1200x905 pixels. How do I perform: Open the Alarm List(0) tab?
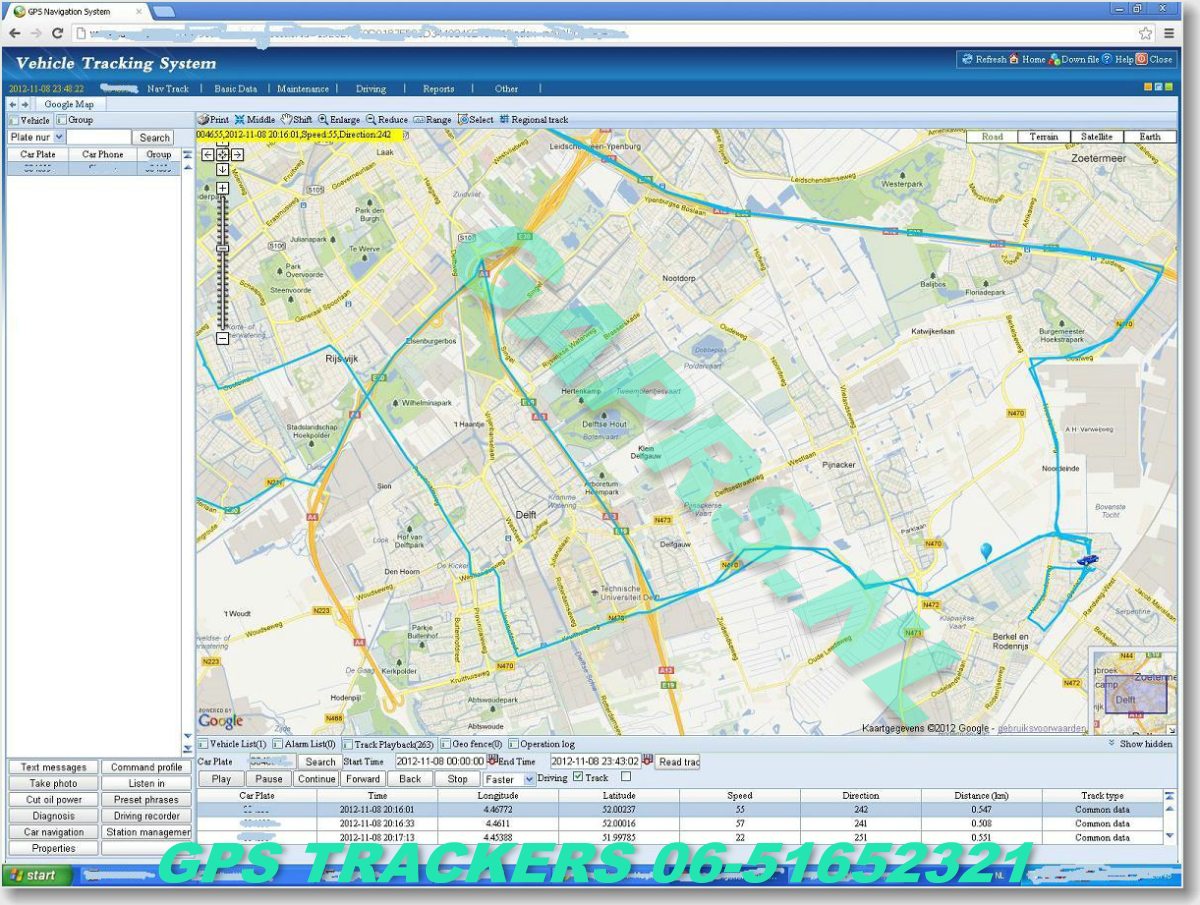[x=304, y=744]
